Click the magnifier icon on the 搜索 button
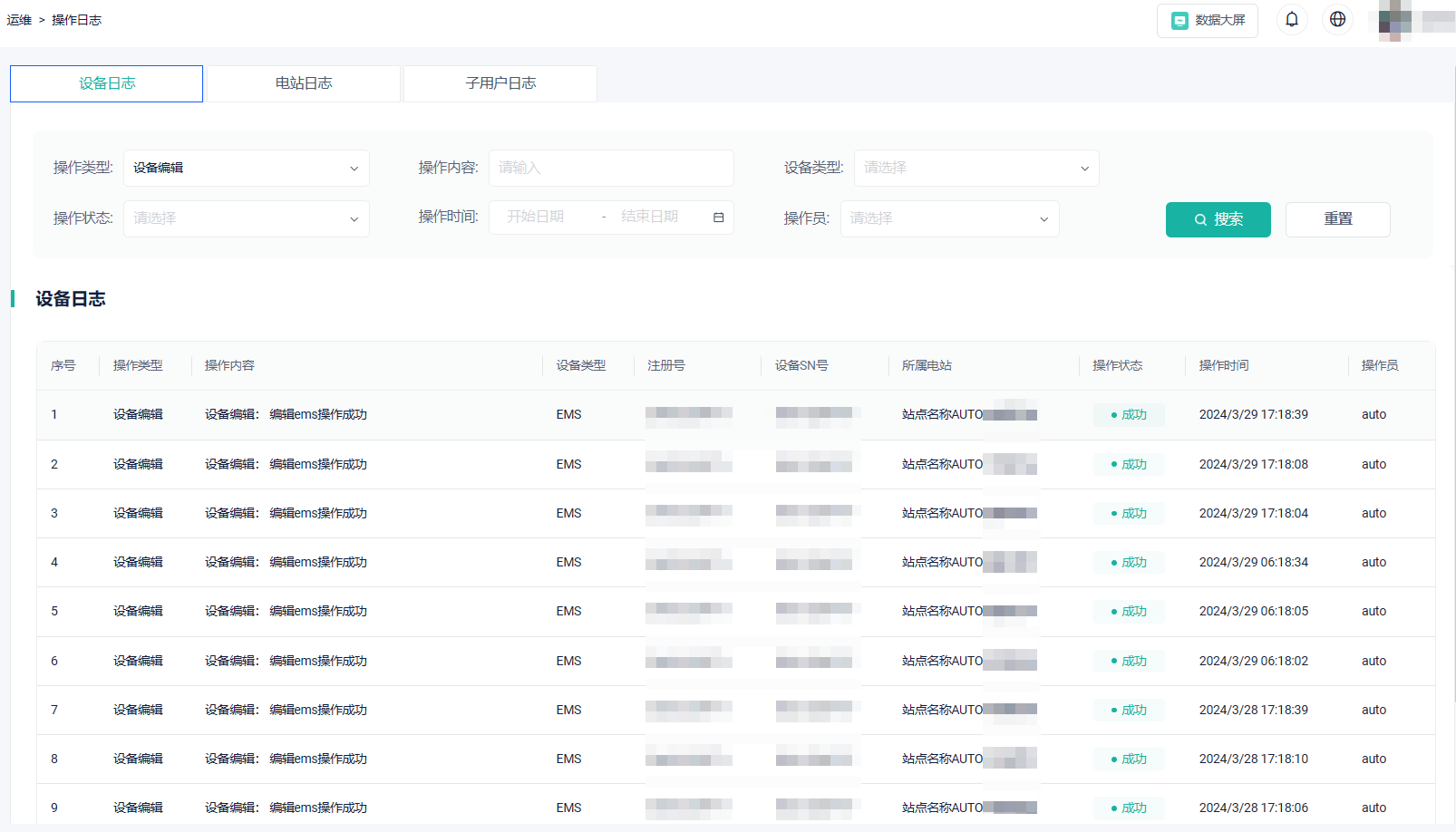 [x=1199, y=219]
